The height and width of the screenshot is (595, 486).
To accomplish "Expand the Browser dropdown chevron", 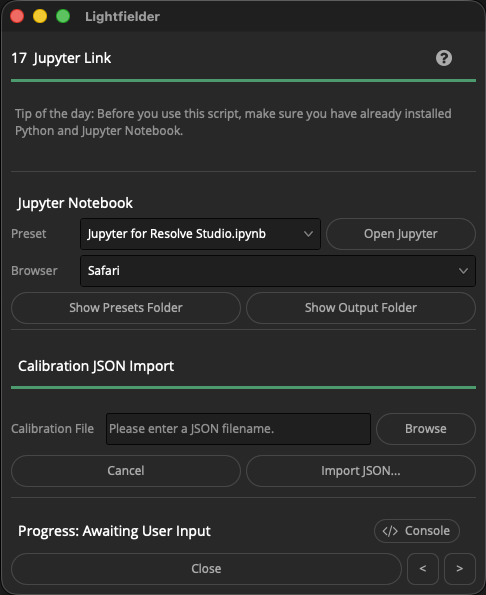I will 463,271.
